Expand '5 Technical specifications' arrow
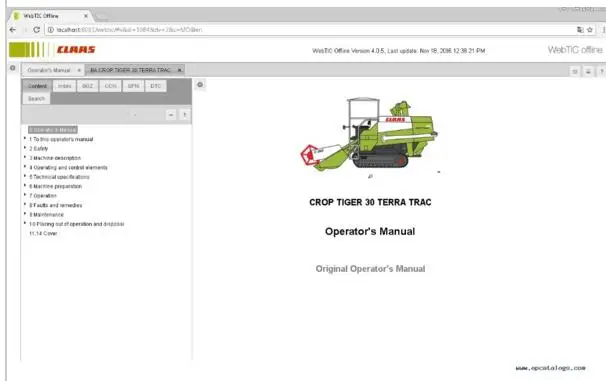 [25, 176]
